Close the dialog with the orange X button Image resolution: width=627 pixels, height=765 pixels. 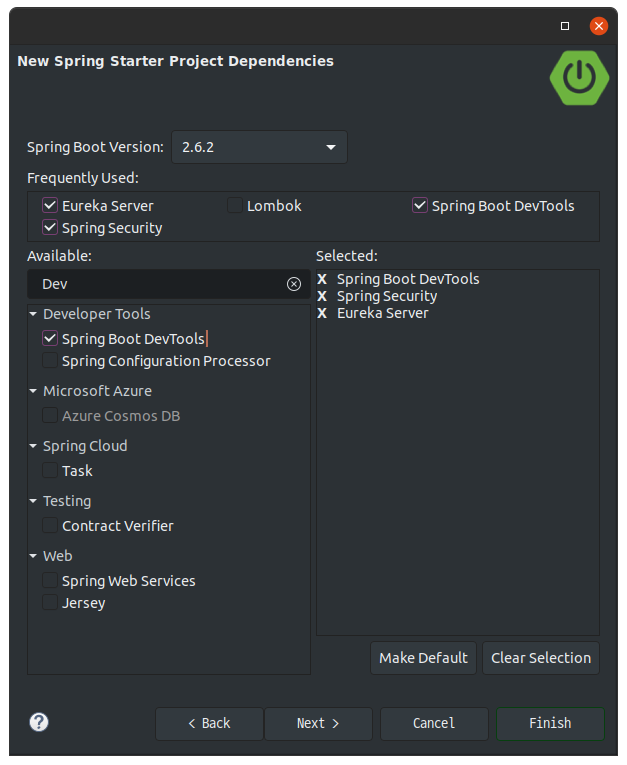click(599, 26)
